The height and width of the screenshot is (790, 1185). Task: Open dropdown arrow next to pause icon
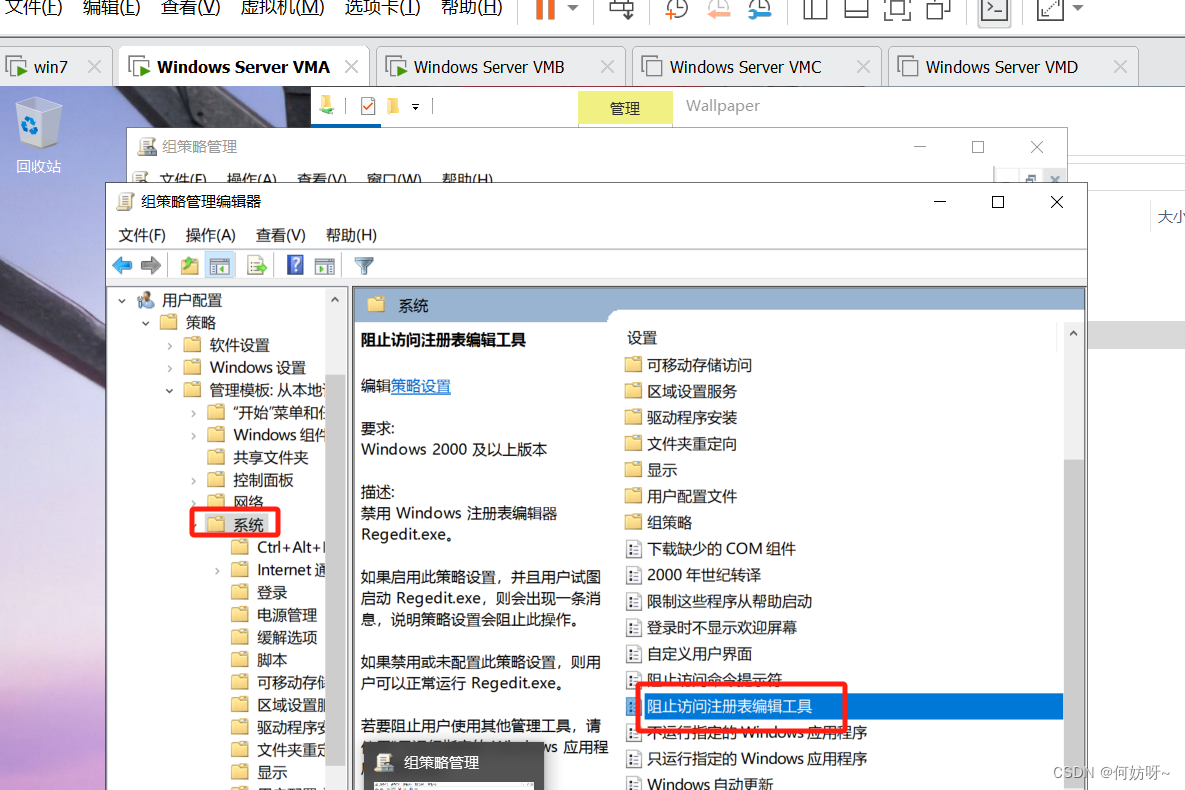pos(573,8)
